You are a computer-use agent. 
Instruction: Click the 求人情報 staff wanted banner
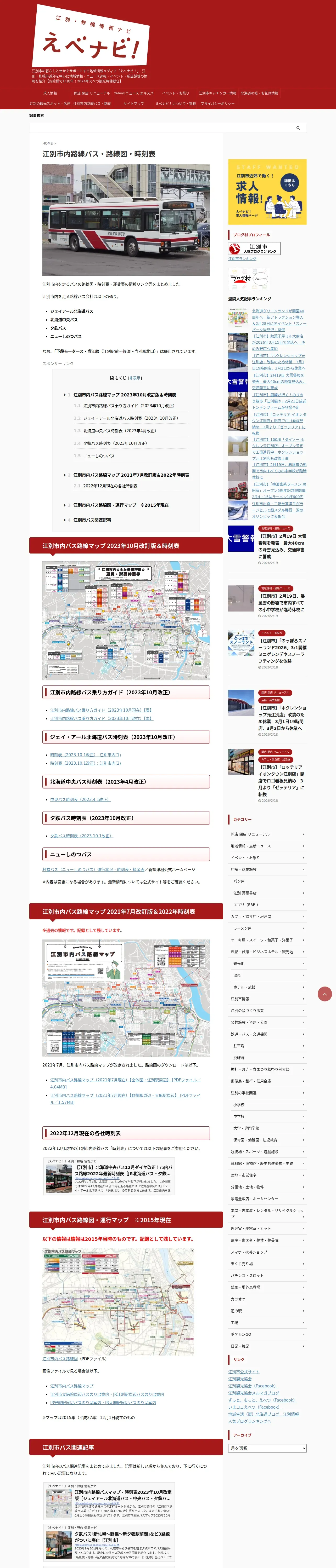[267, 192]
